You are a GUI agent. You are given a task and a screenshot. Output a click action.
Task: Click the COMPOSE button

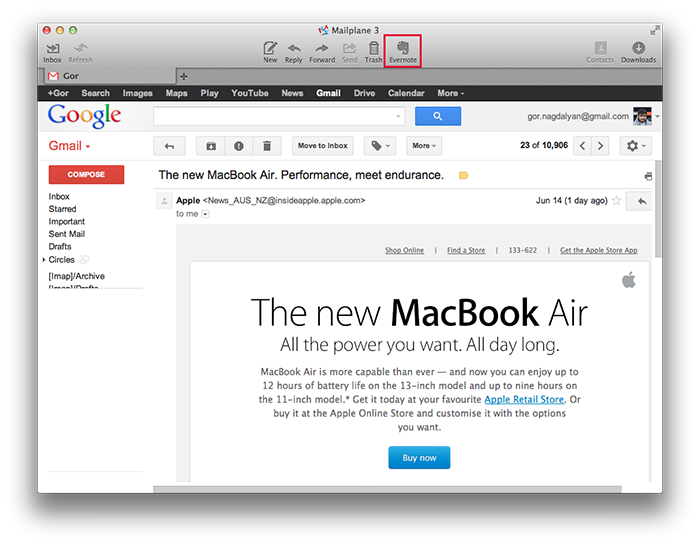(86, 175)
